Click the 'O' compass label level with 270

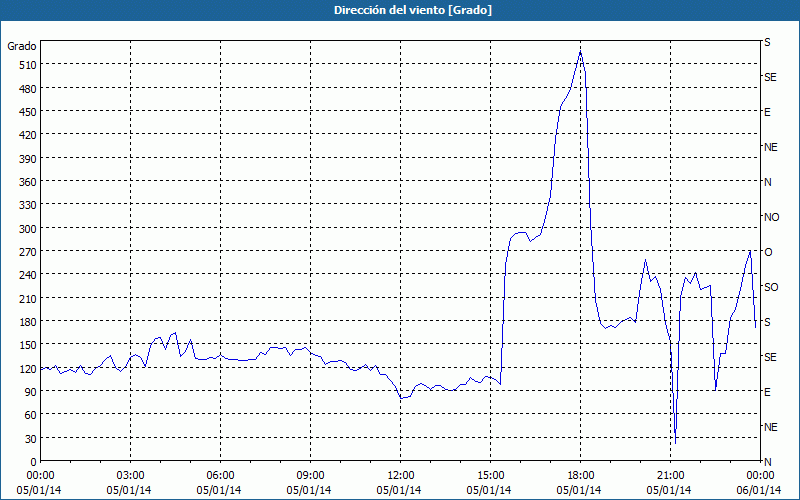coord(768,253)
